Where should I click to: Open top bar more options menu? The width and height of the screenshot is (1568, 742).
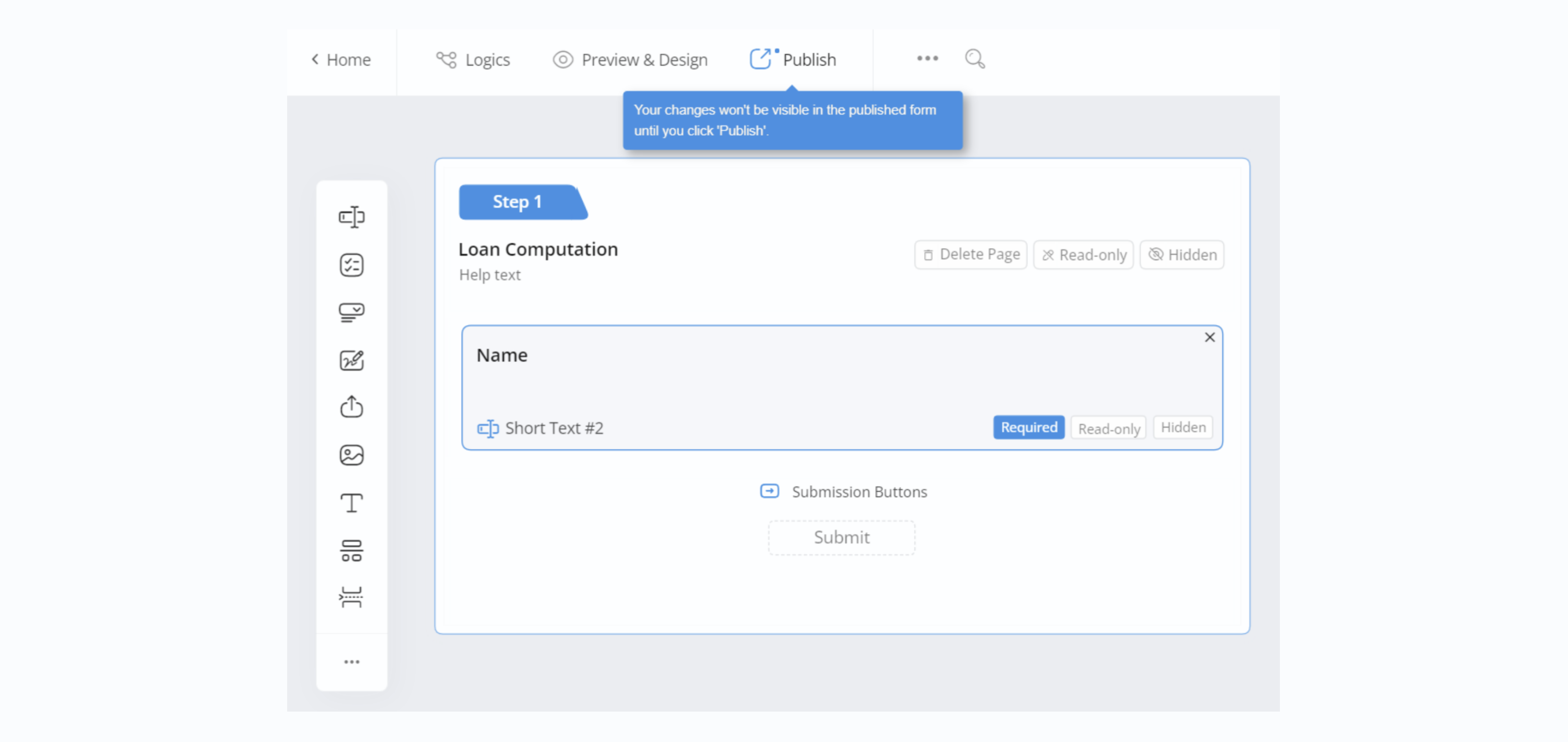(927, 58)
